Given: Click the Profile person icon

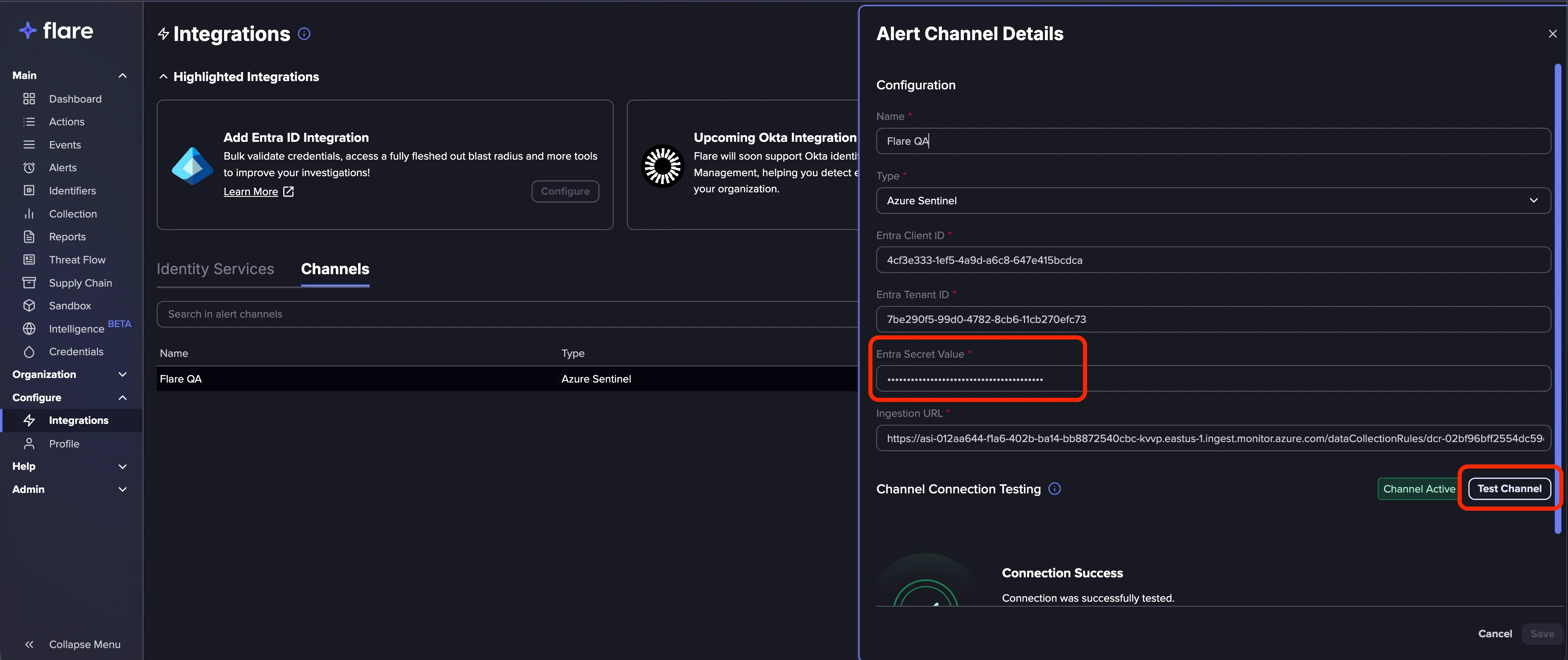Looking at the screenshot, I should 29,444.
